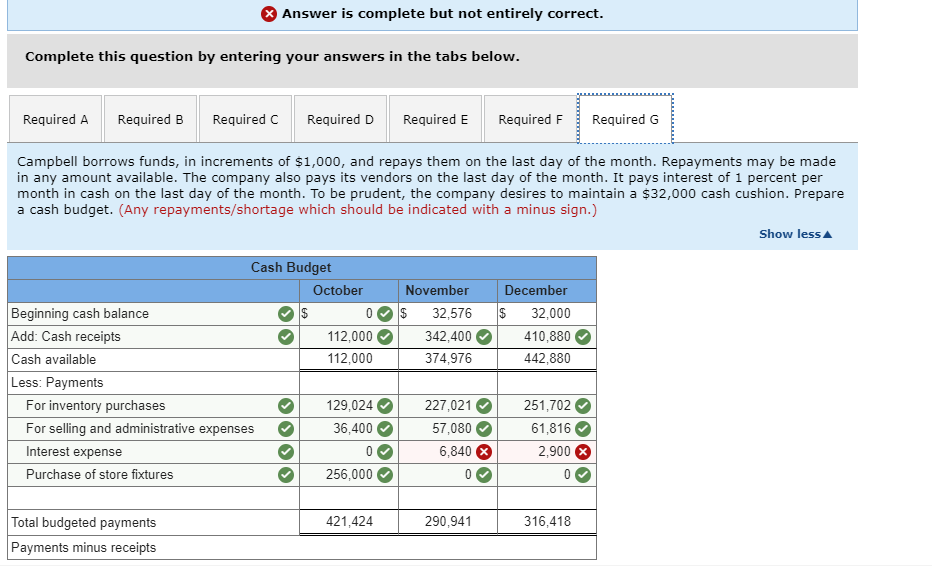Click green check beside October cash receipts 112,000
932x566 pixels.
click(x=385, y=337)
